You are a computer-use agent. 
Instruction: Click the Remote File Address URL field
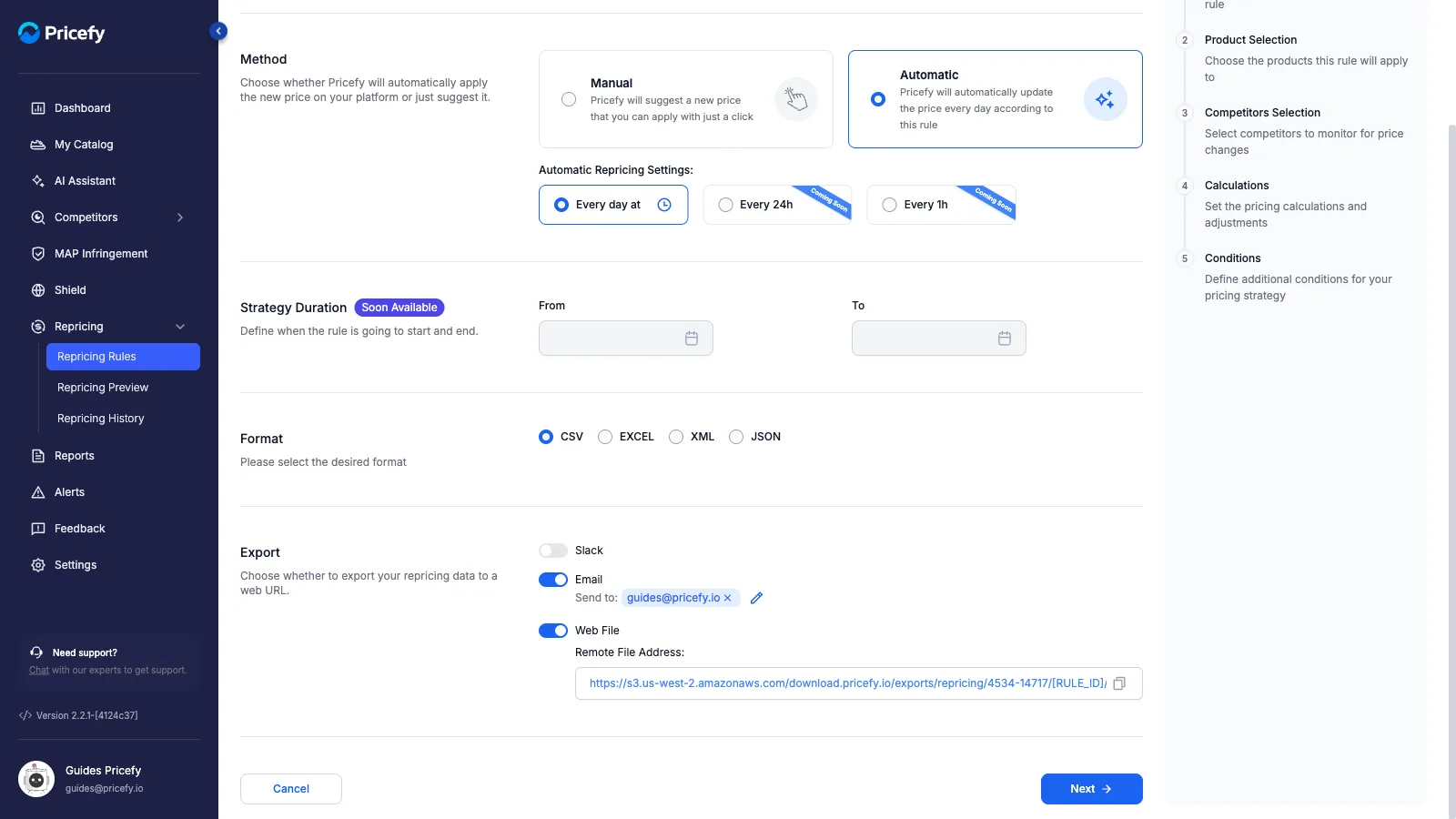click(x=859, y=683)
